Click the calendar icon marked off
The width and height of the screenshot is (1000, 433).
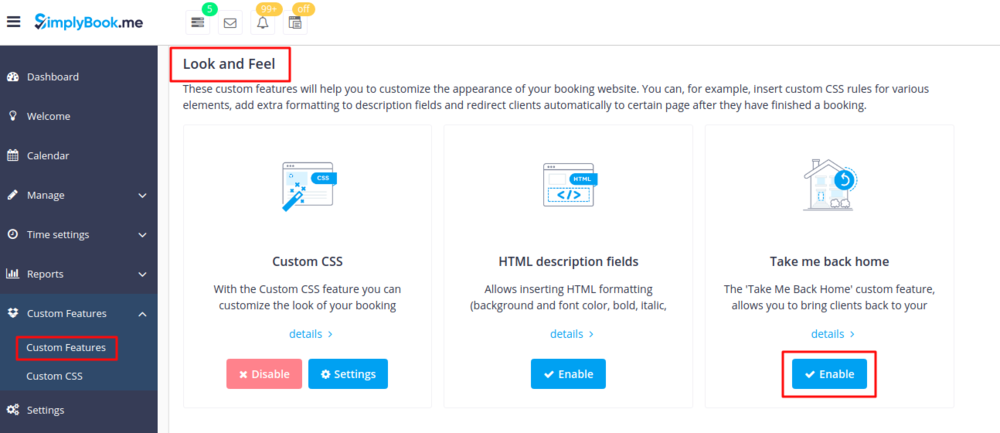pos(295,22)
